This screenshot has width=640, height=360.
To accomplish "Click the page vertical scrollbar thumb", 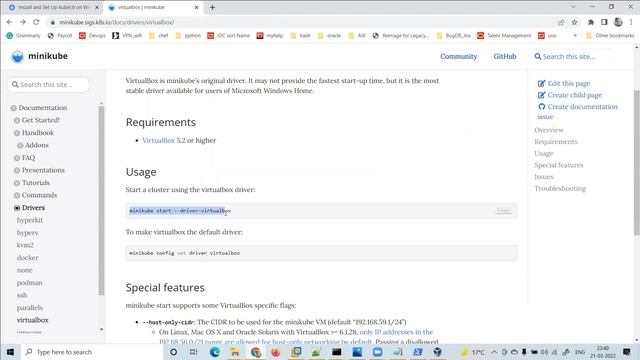I will (636, 162).
